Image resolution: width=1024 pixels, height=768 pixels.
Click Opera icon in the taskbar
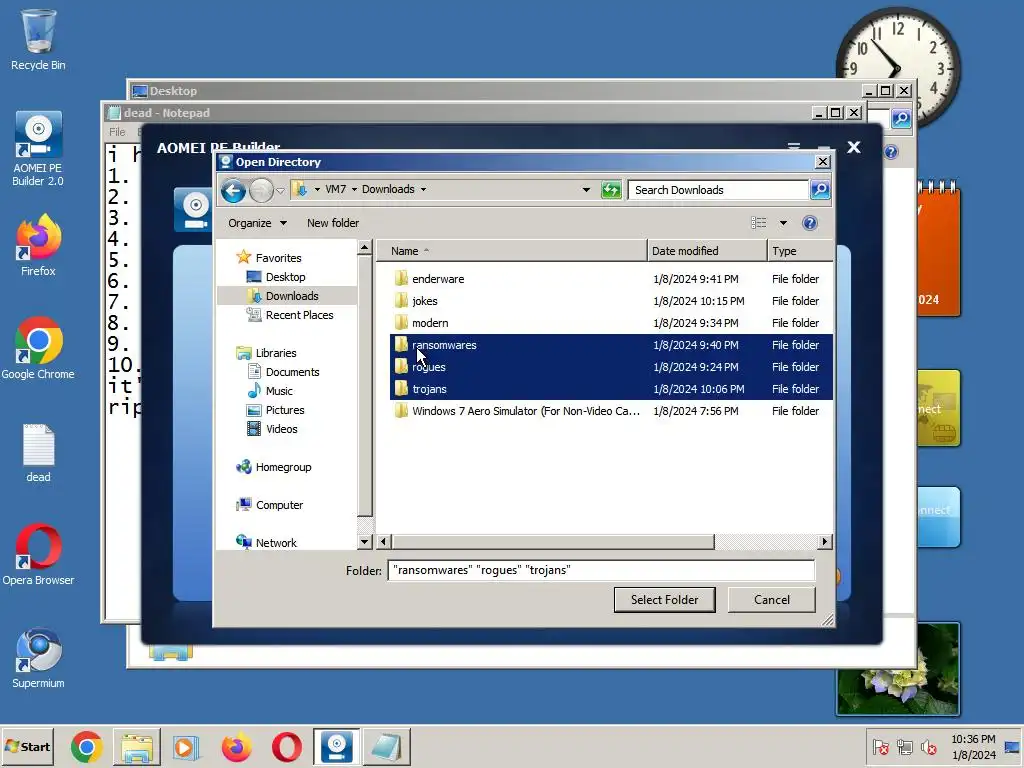287,747
